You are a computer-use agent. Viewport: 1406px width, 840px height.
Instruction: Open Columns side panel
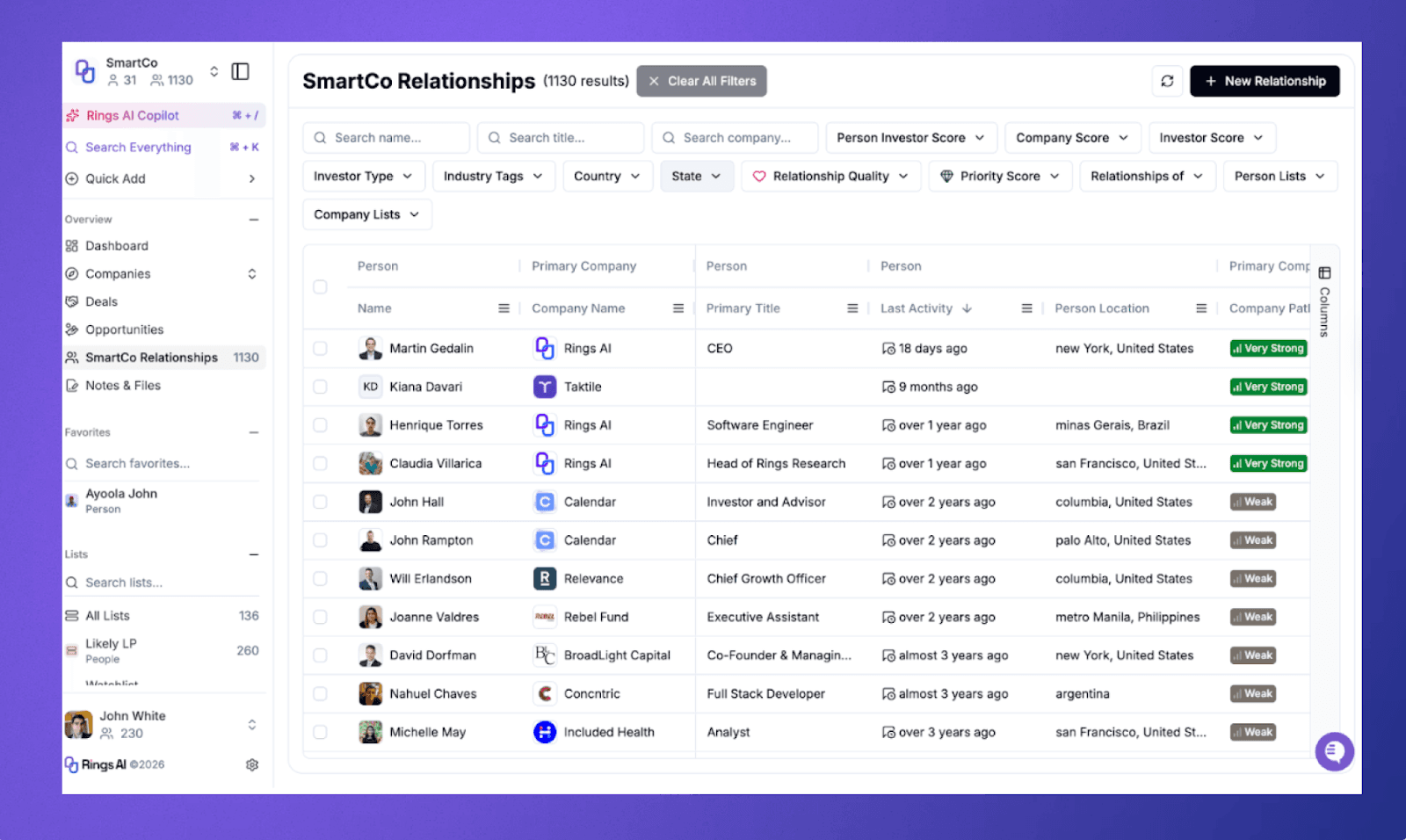[1324, 301]
